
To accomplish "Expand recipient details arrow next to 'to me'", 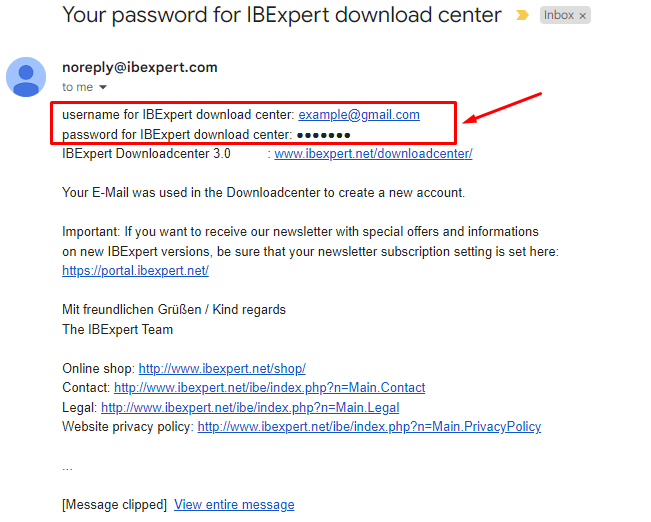I will coord(103,87).
